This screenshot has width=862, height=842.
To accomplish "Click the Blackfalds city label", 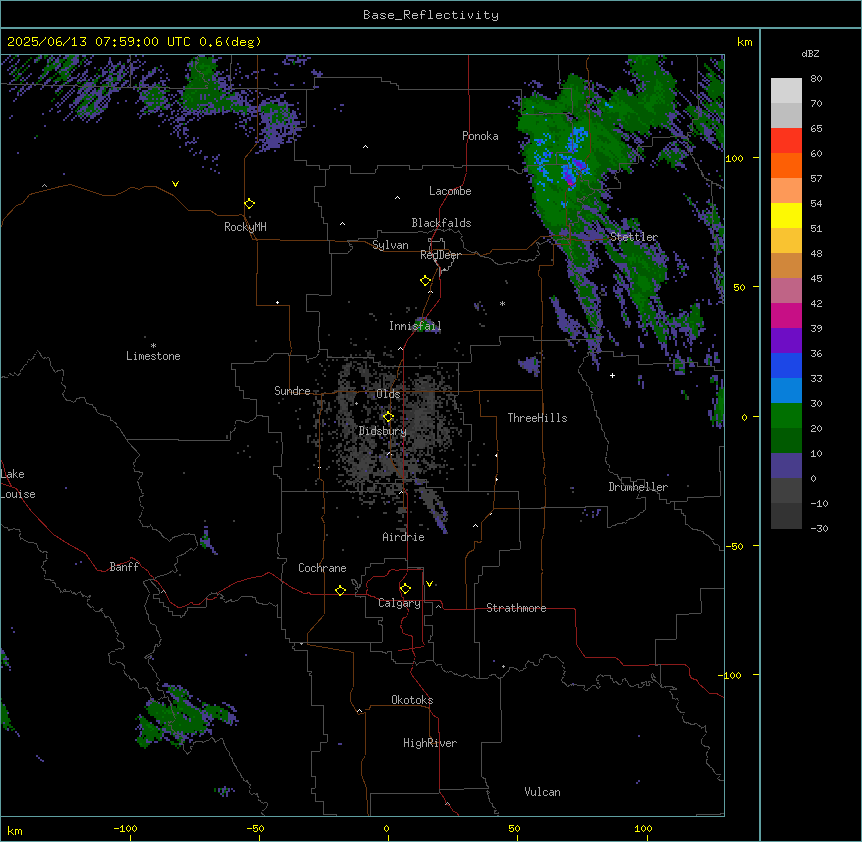I will (441, 223).
